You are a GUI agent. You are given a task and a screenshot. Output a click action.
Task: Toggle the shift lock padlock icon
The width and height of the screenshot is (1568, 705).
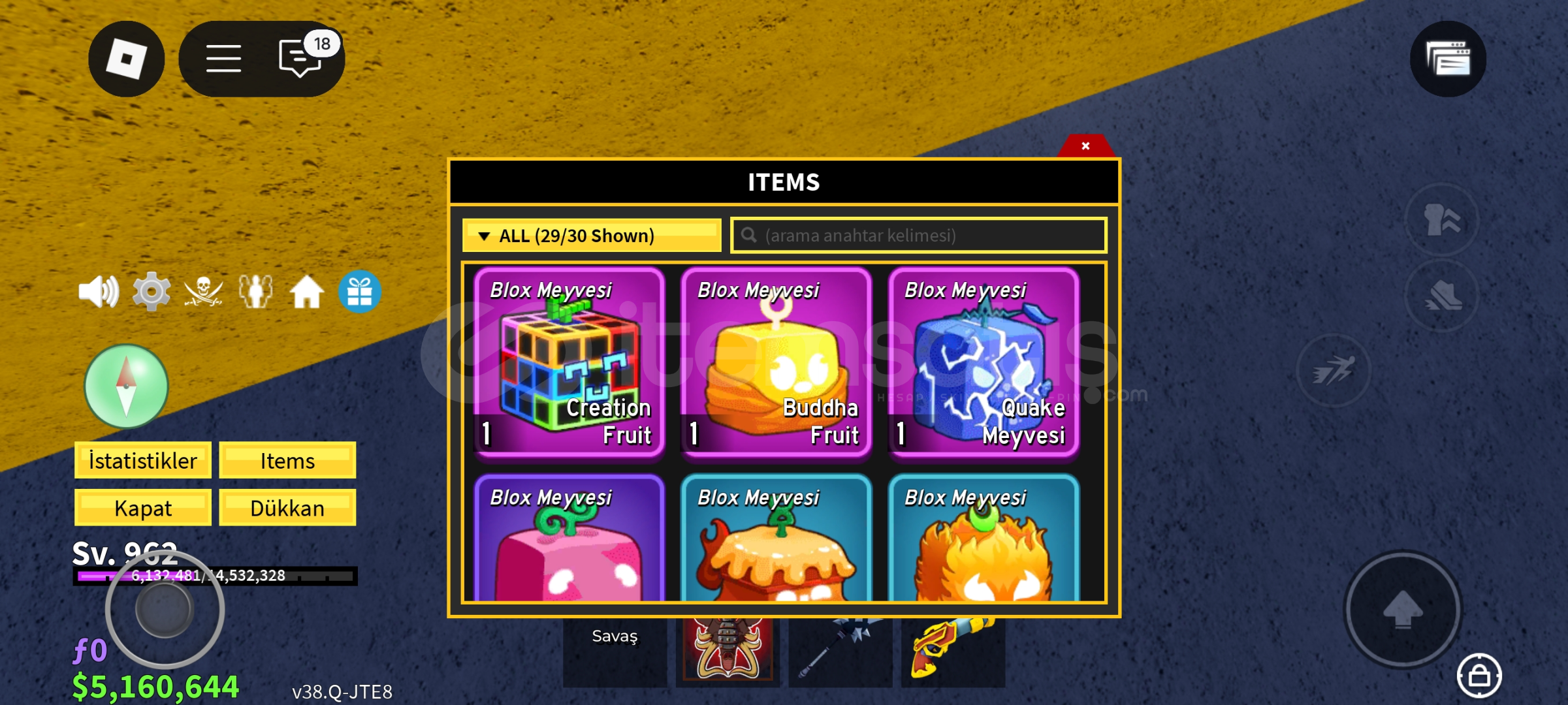coord(1479,676)
